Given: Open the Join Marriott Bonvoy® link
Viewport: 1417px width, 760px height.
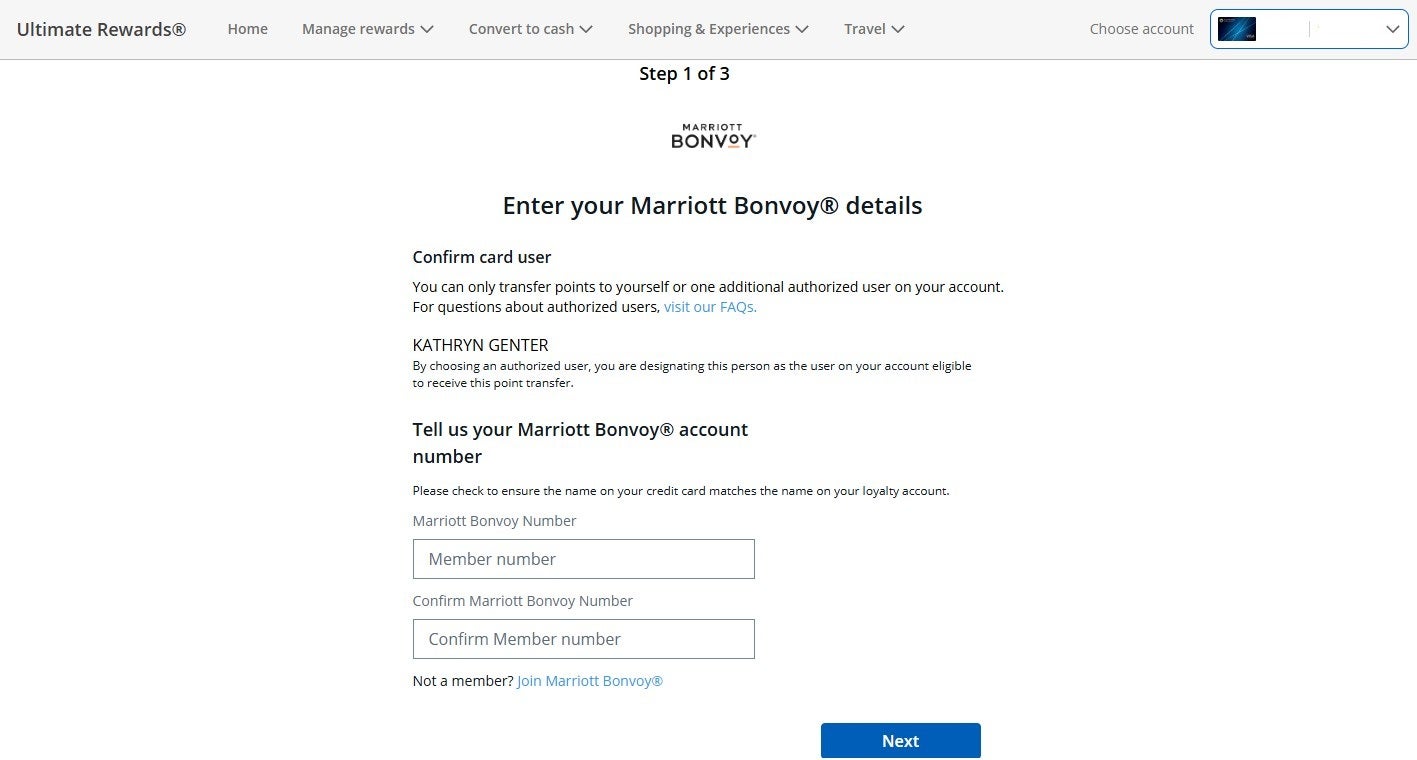Looking at the screenshot, I should pos(589,680).
